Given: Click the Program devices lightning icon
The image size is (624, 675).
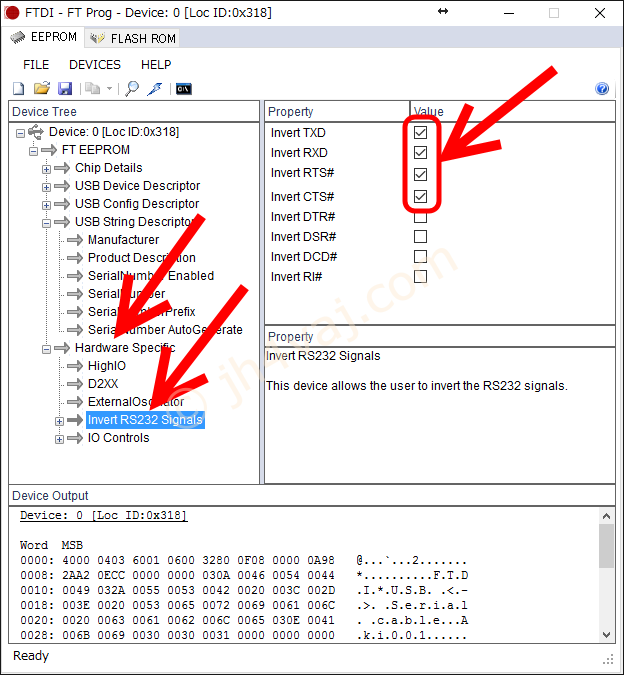Looking at the screenshot, I should click(154, 89).
